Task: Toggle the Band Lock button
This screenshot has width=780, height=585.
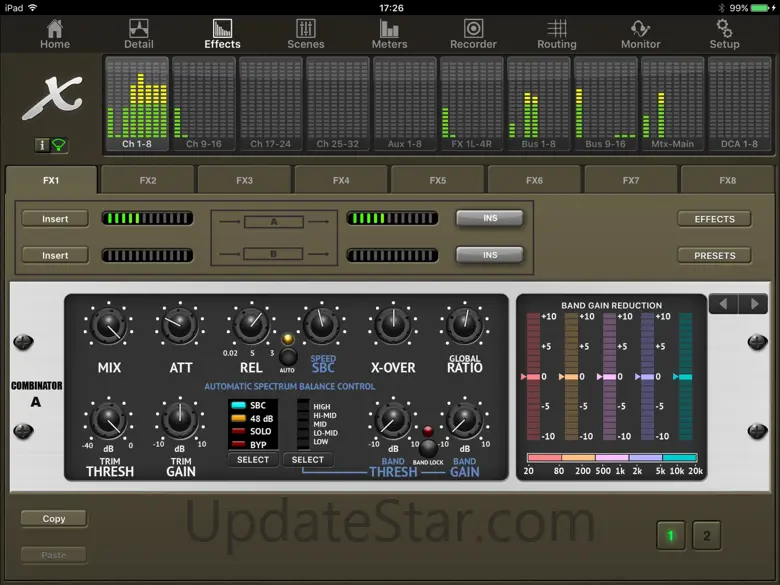Action: pos(428,448)
